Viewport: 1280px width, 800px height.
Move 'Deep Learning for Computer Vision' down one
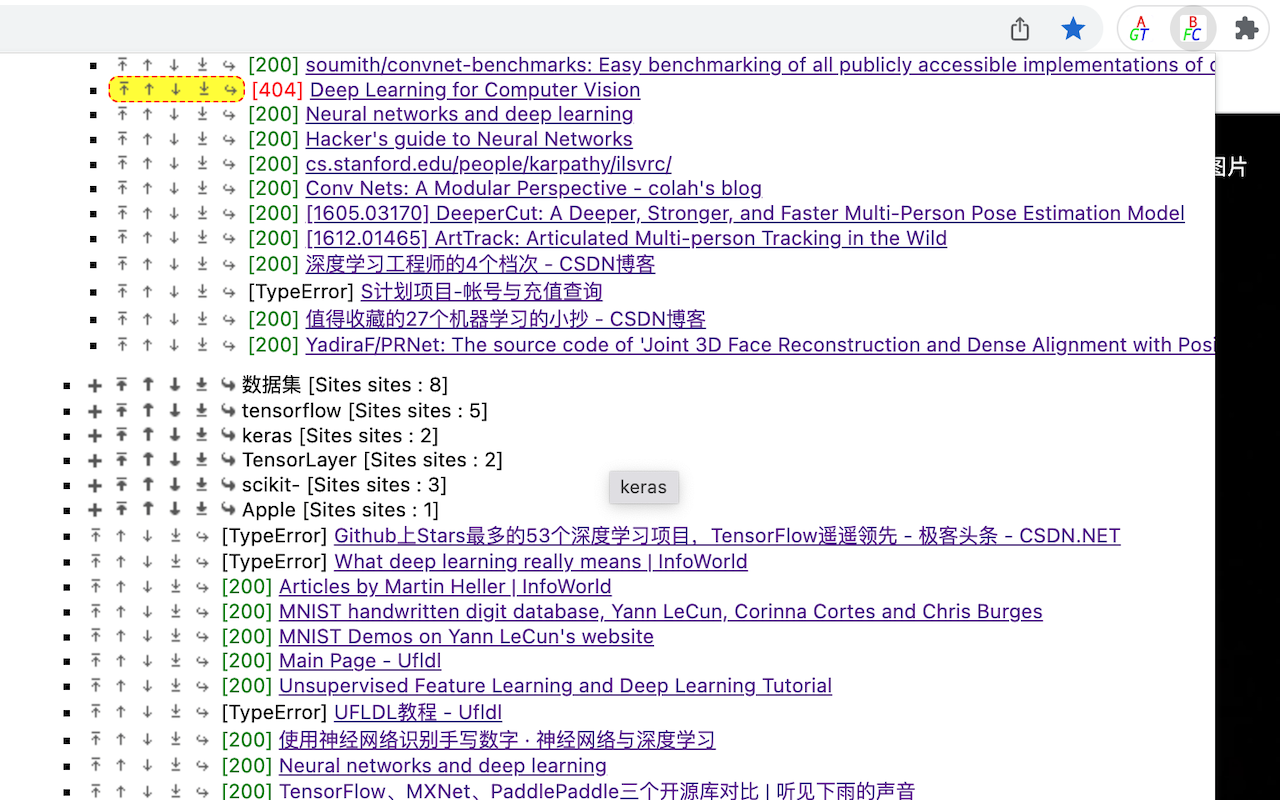coord(176,90)
